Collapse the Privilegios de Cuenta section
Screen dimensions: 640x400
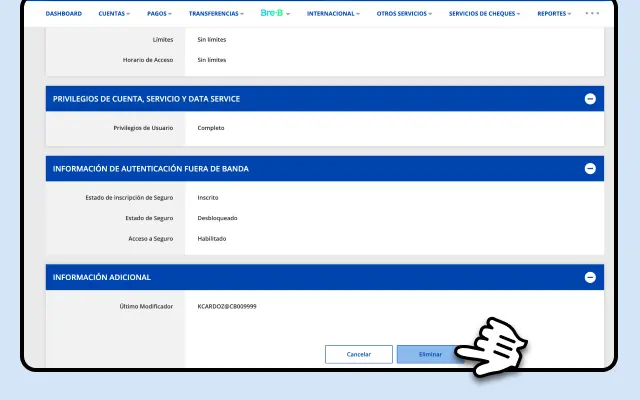pos(590,99)
